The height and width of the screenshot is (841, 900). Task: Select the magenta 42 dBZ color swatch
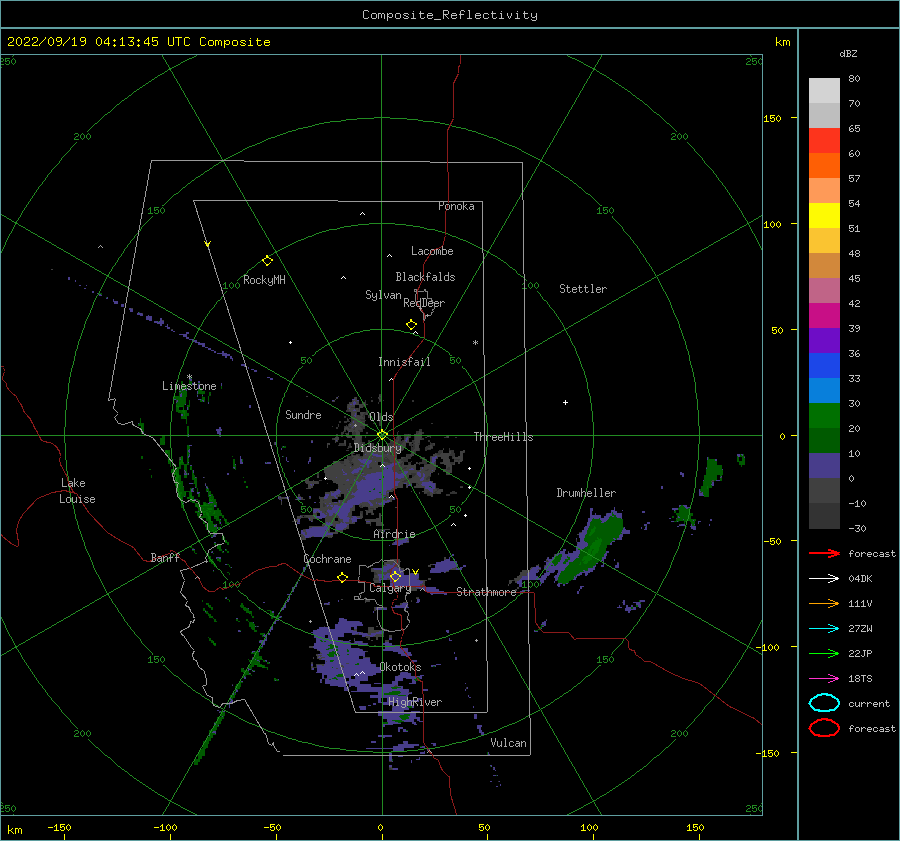pyautogui.click(x=824, y=315)
